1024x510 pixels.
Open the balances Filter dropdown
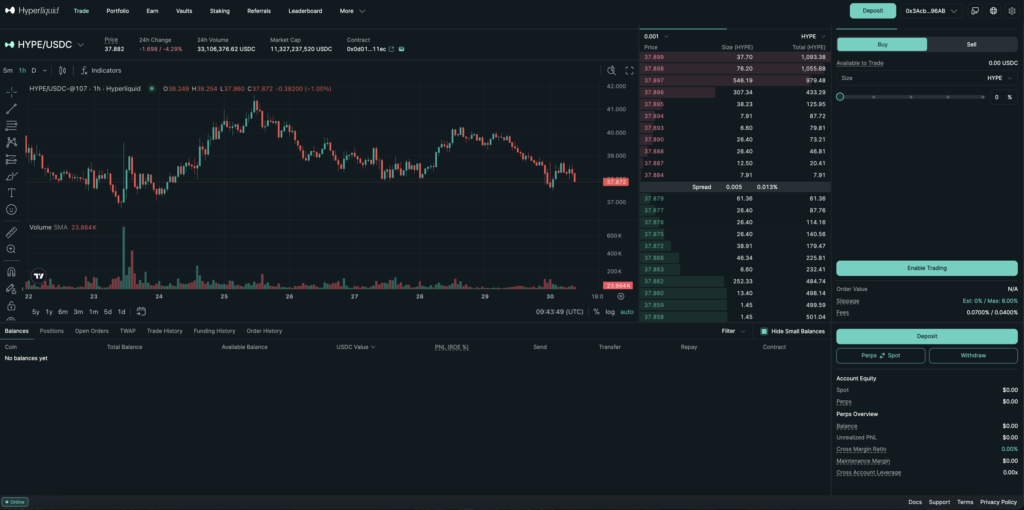point(733,331)
